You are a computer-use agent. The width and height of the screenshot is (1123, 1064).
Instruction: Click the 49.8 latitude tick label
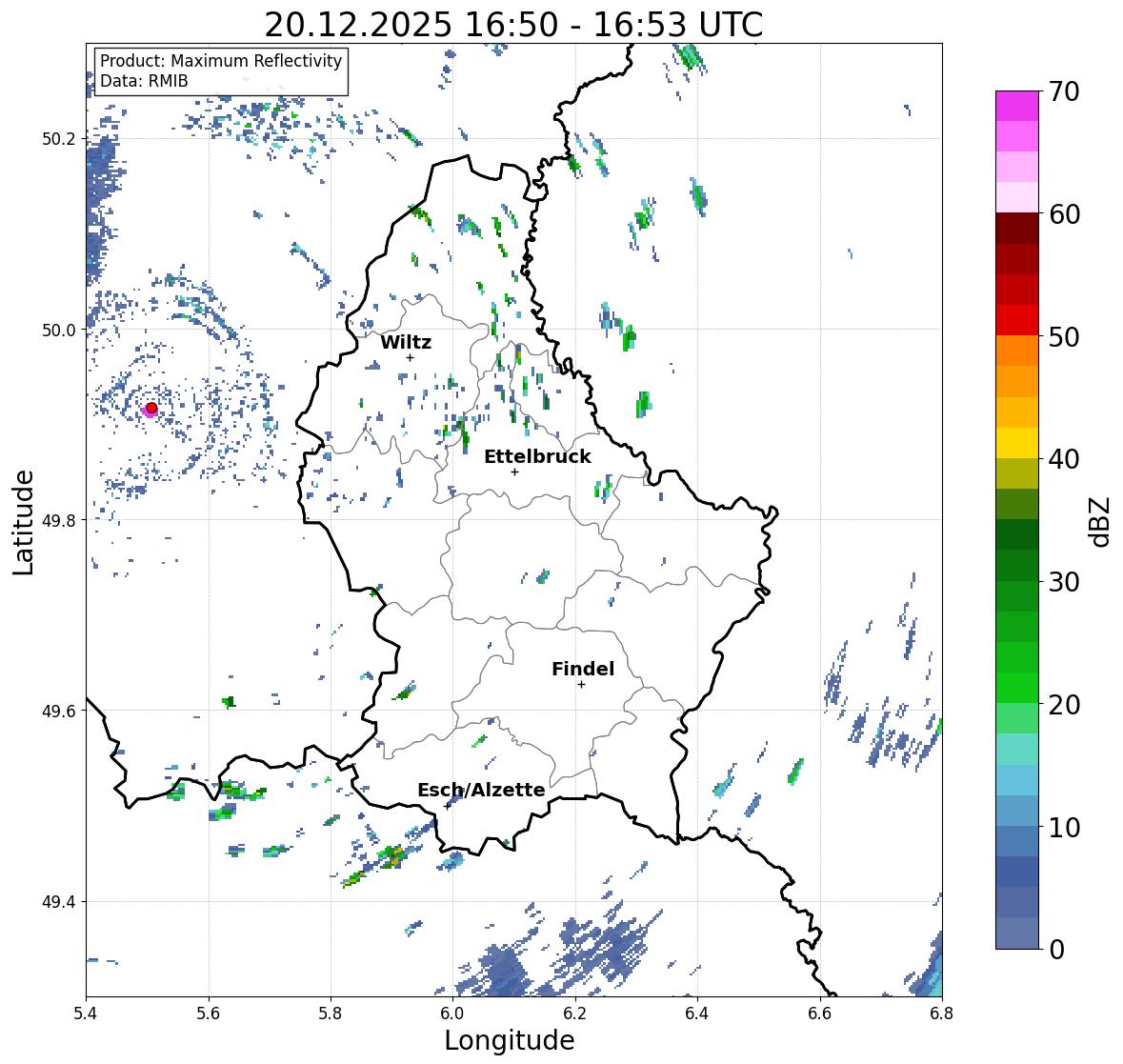(x=58, y=520)
